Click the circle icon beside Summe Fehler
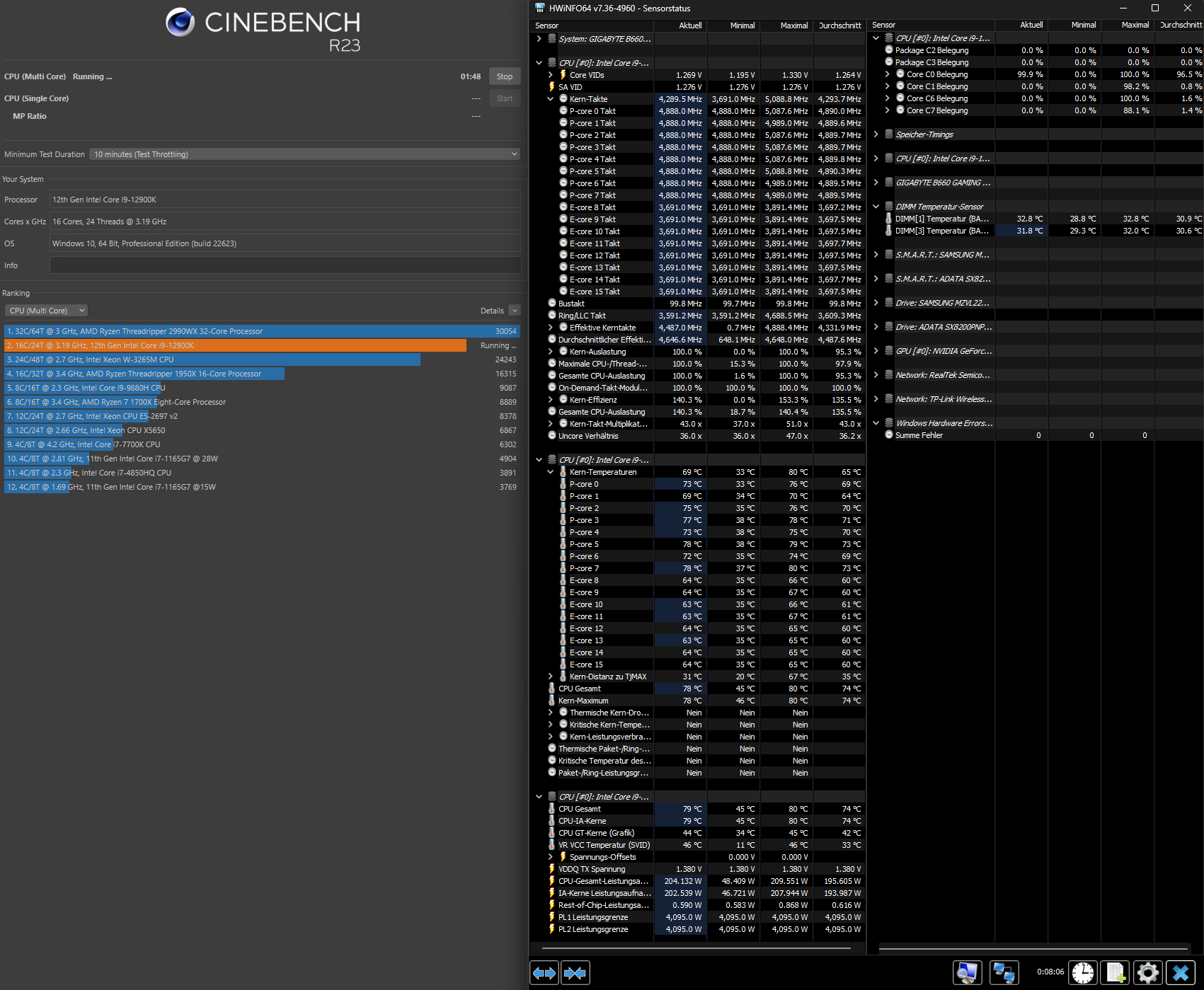 [x=889, y=434]
